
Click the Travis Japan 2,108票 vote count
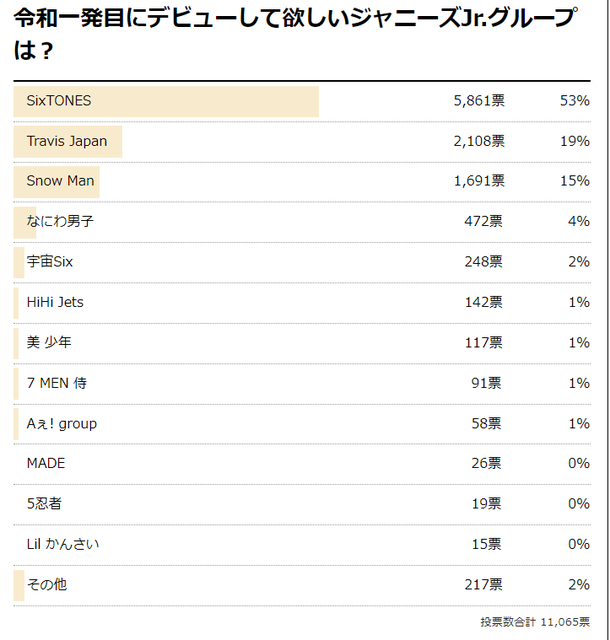click(x=479, y=141)
